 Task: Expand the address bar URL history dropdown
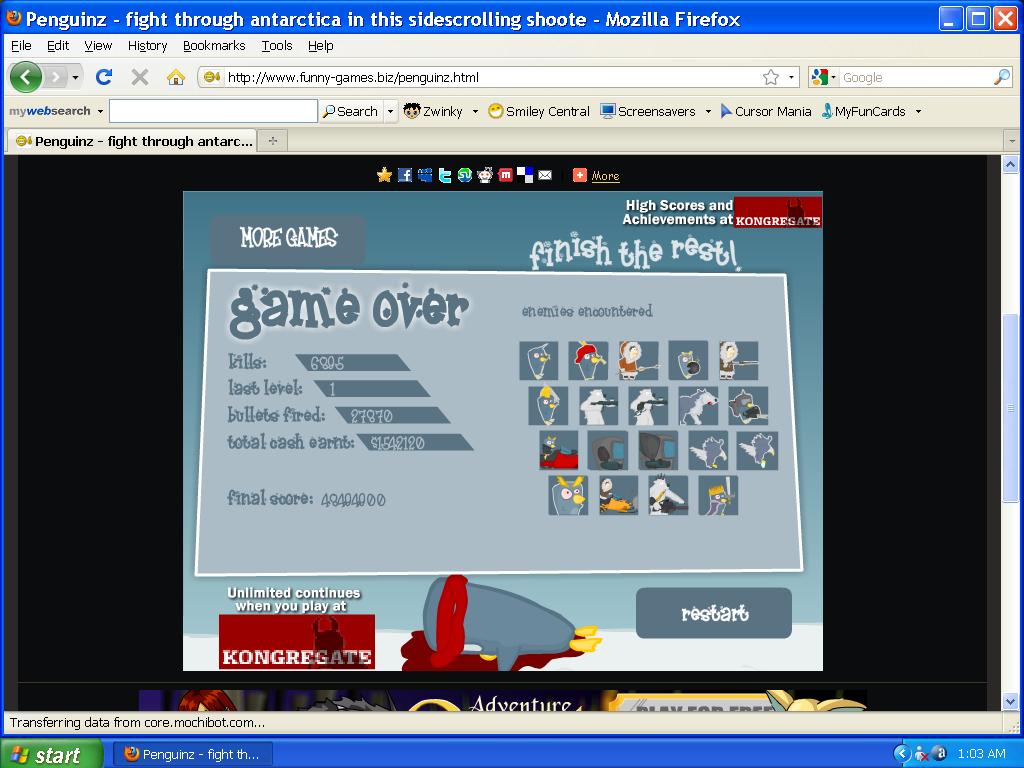click(x=792, y=78)
